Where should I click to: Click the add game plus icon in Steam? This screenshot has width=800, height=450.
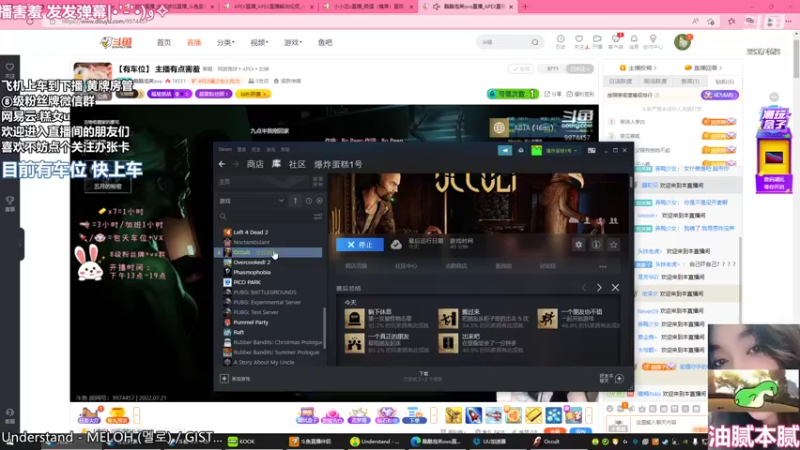224,379
